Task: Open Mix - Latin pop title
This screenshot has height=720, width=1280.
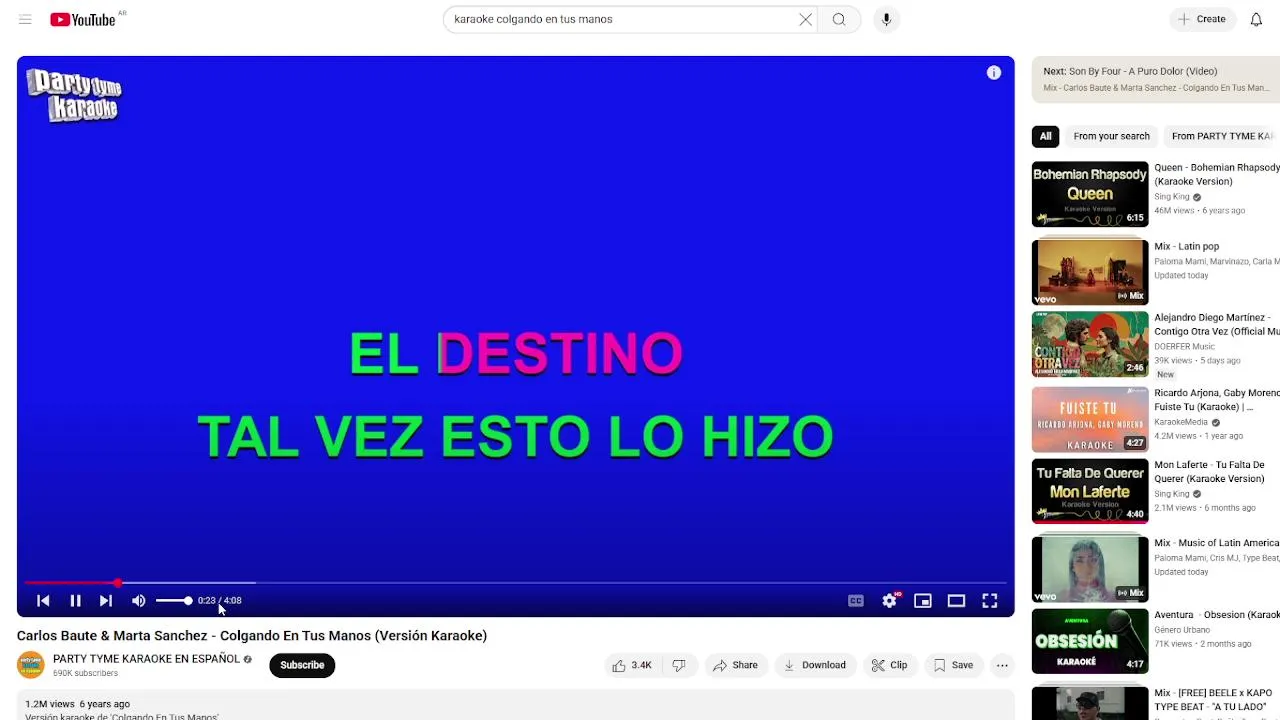Action: (1187, 246)
